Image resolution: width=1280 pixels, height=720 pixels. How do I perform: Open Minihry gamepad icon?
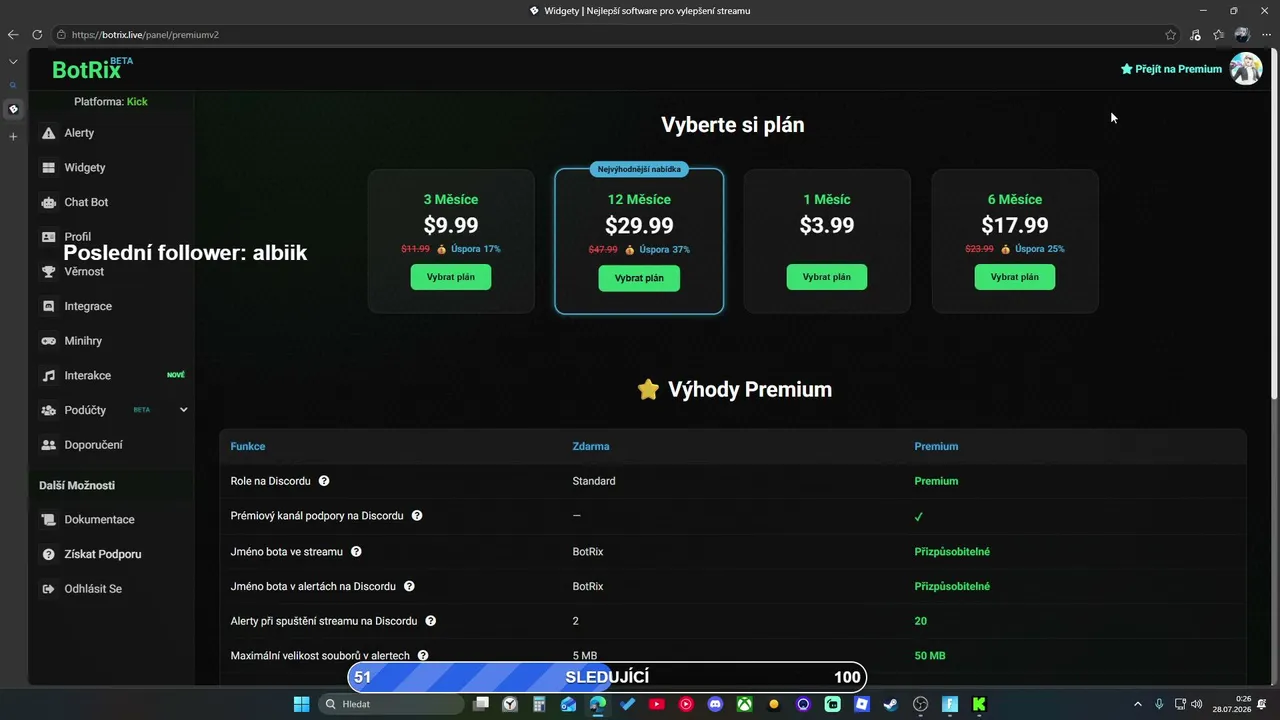[x=48, y=341]
